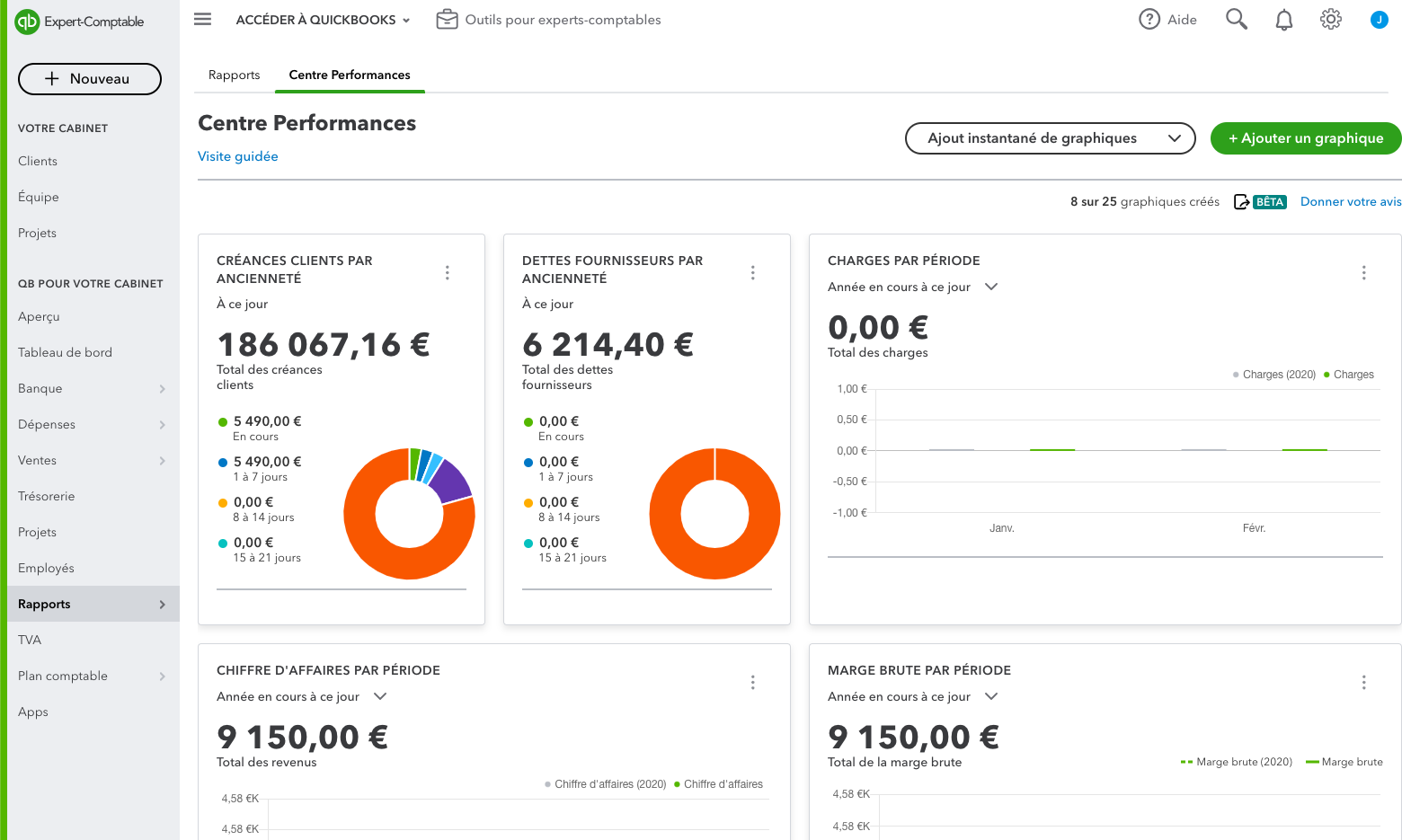Open options menu for Marge brute card
This screenshot has width=1402, height=840.
[1364, 682]
